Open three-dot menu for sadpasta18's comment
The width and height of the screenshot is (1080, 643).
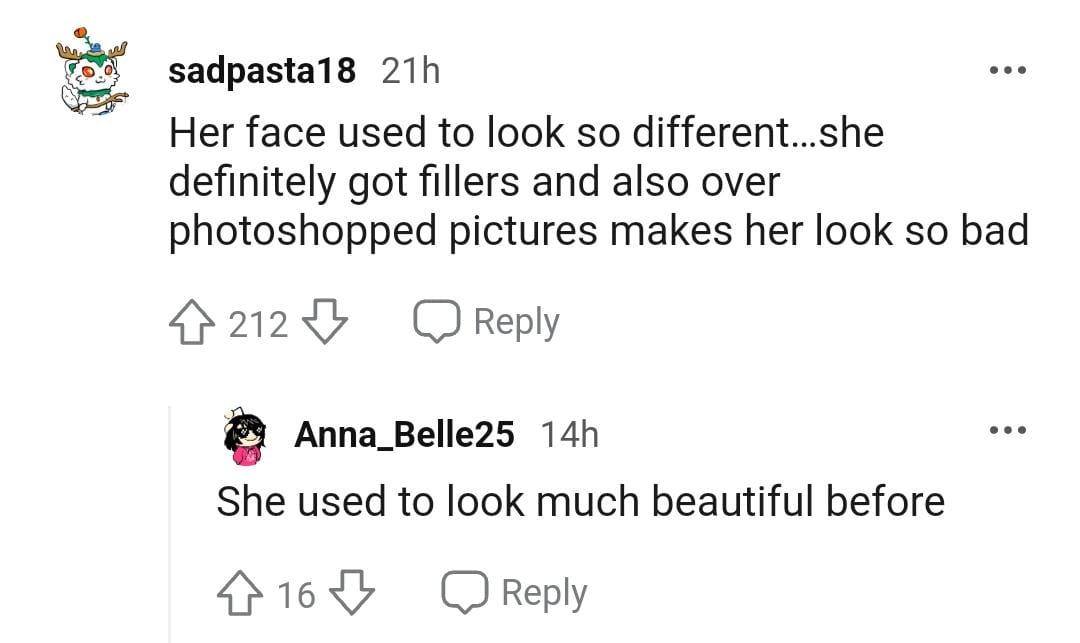[1007, 72]
